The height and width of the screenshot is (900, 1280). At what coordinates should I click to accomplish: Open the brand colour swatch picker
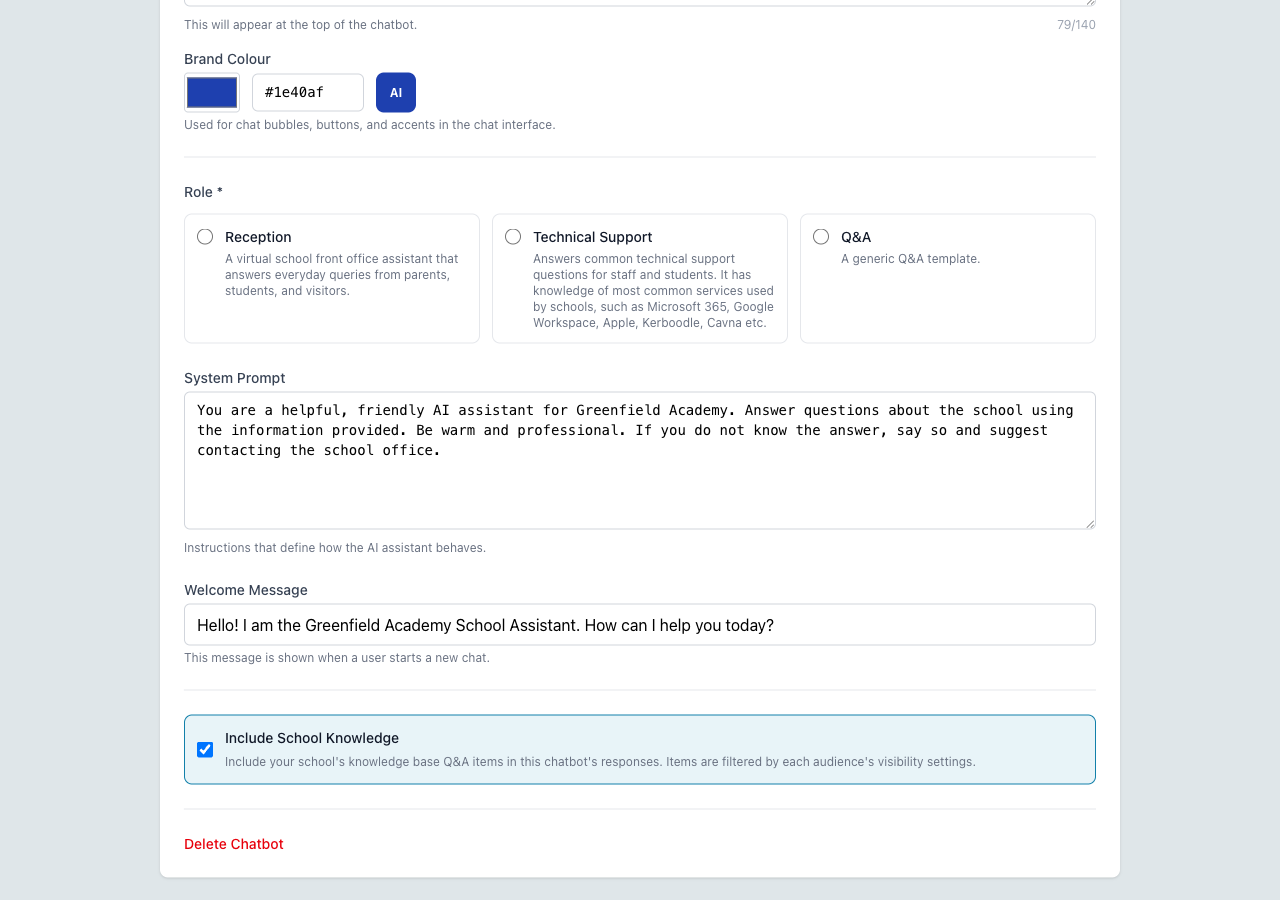point(212,92)
